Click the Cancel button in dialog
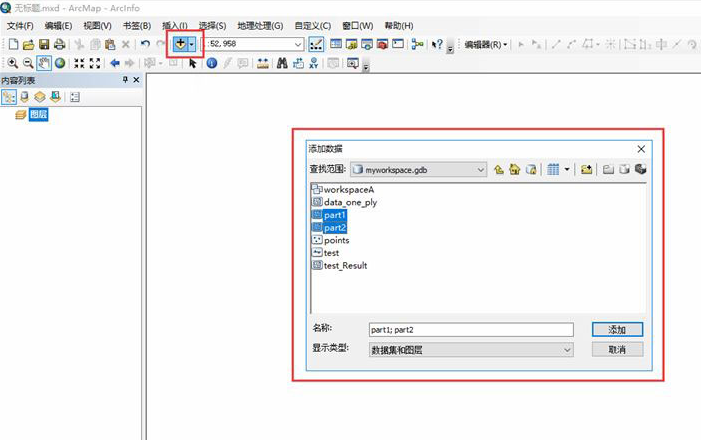Viewport: 701px width, 440px height. click(617, 349)
